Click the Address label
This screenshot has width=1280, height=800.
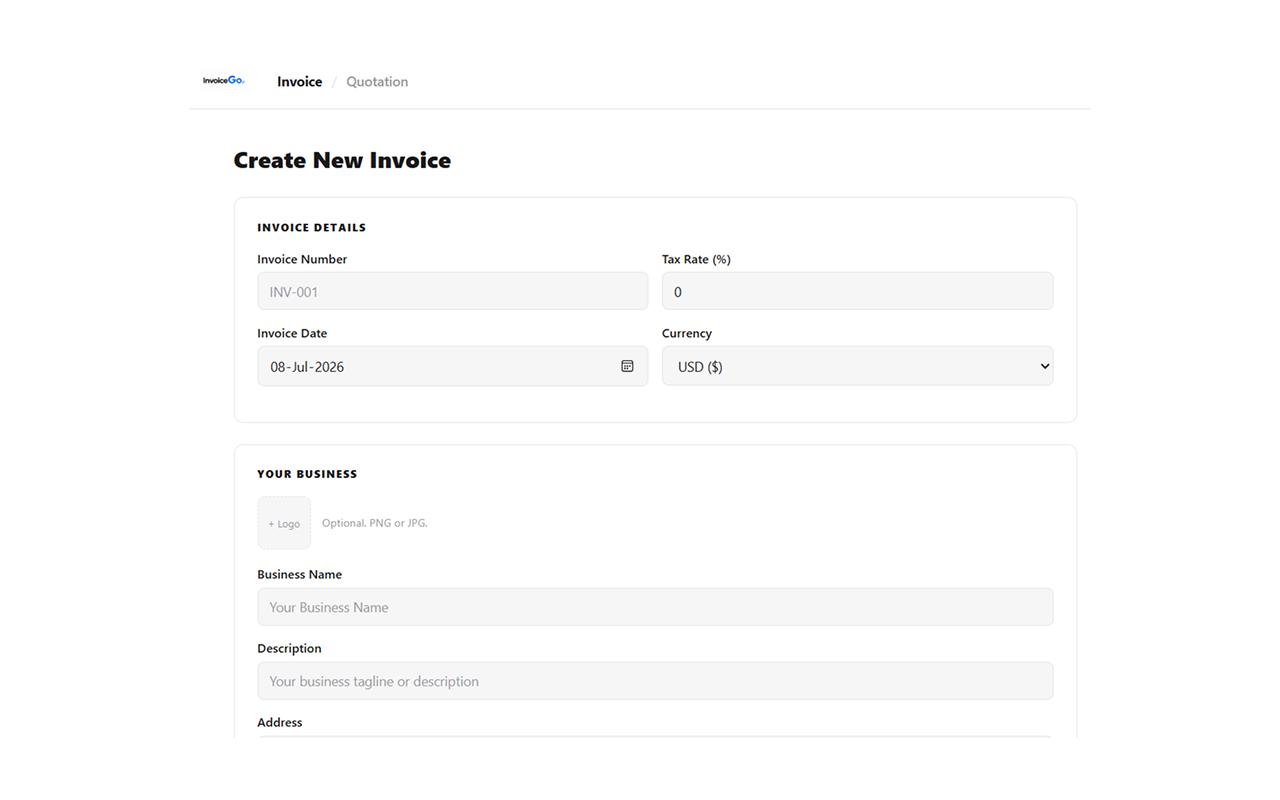279,722
